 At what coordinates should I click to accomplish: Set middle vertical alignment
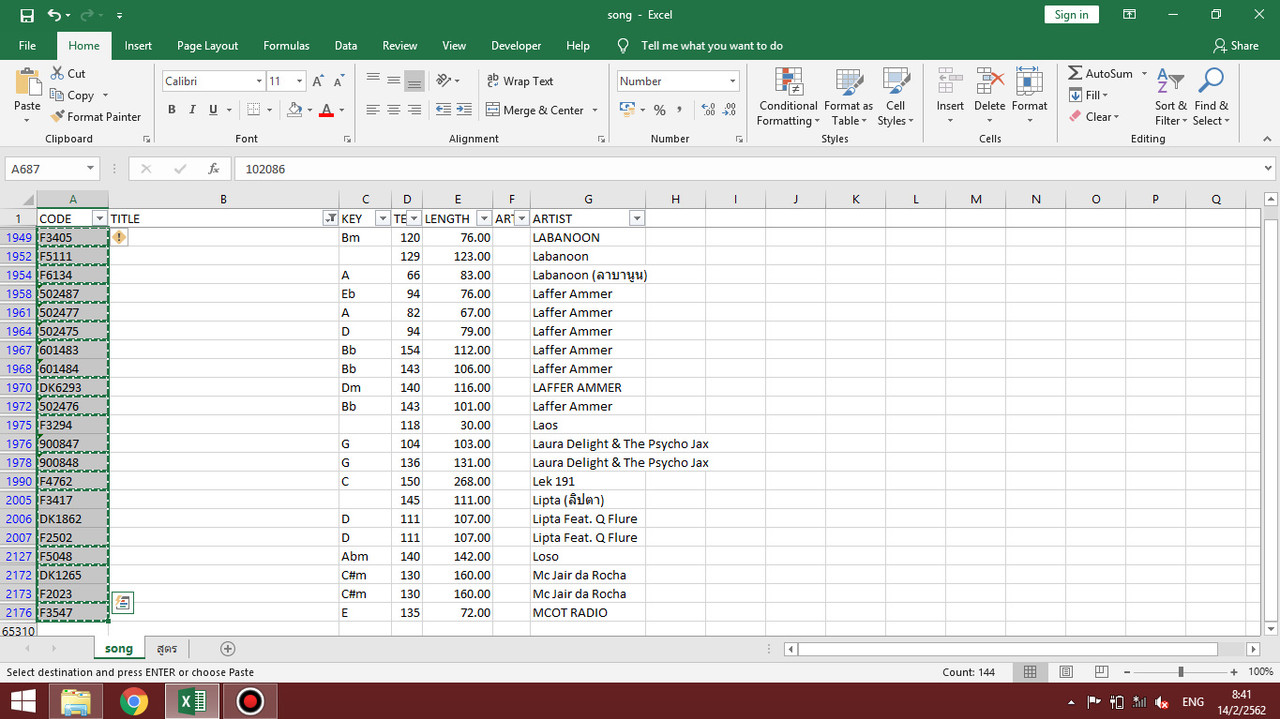point(394,81)
